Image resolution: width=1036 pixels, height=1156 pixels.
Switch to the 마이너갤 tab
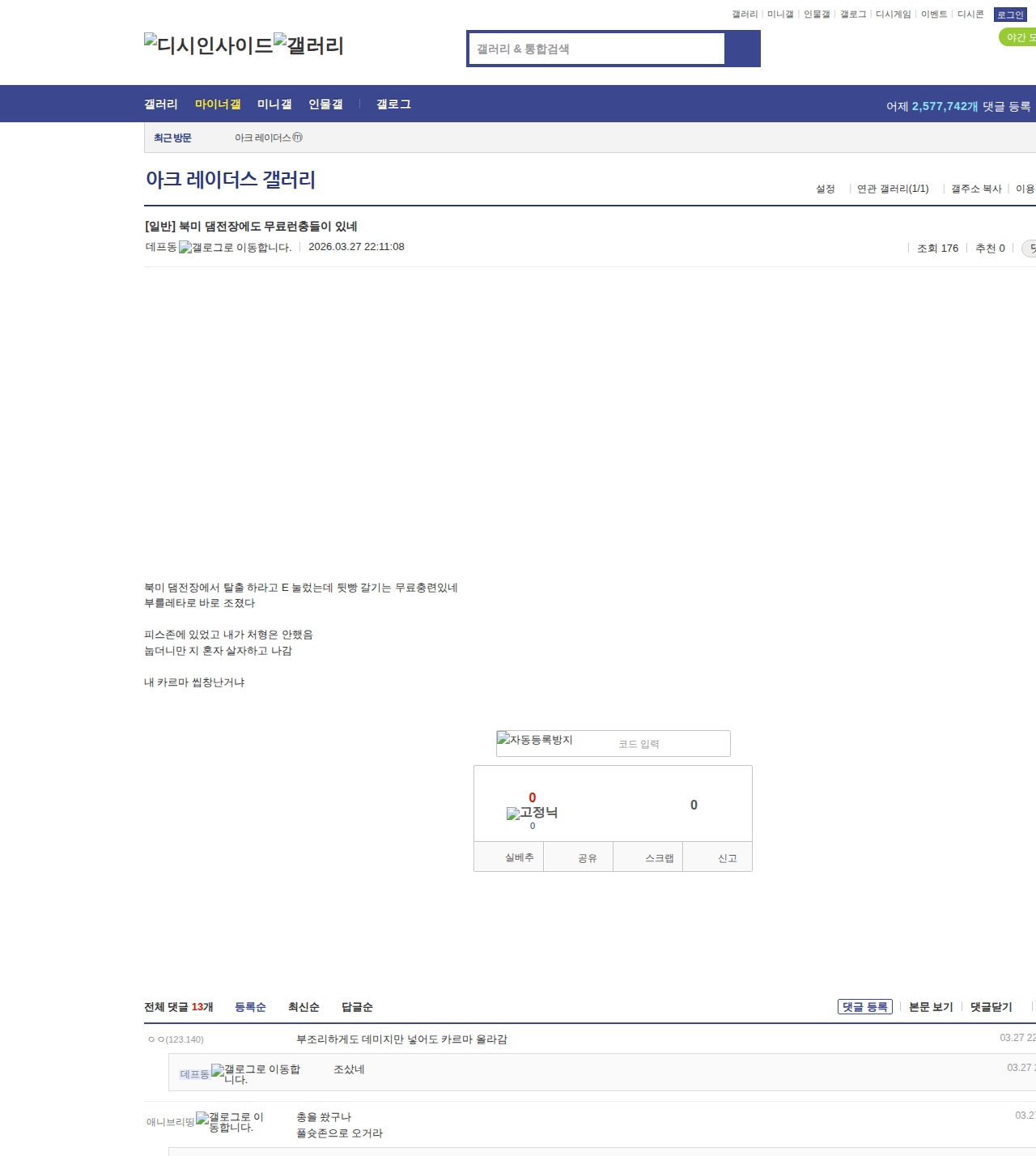[x=219, y=104]
